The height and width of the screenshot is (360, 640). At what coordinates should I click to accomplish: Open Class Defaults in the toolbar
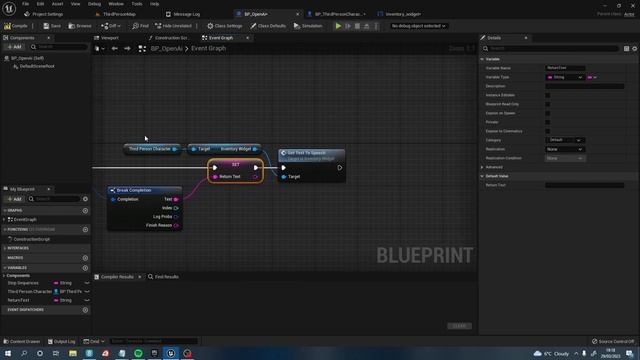coord(268,26)
